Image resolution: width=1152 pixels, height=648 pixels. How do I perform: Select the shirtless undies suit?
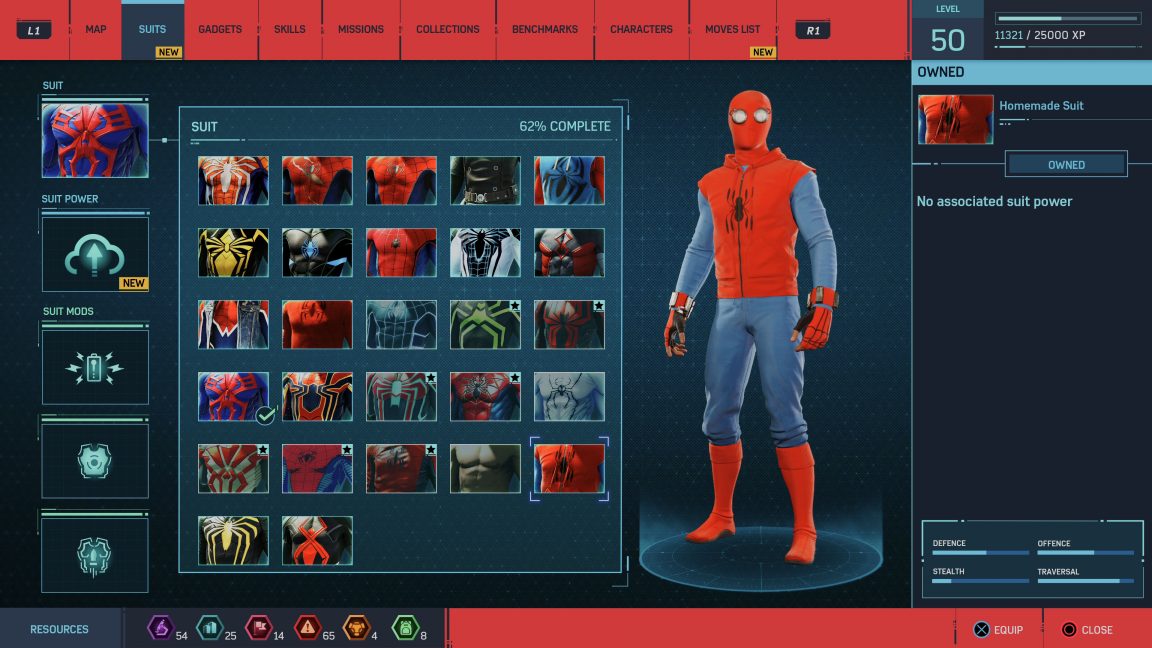[x=485, y=468]
